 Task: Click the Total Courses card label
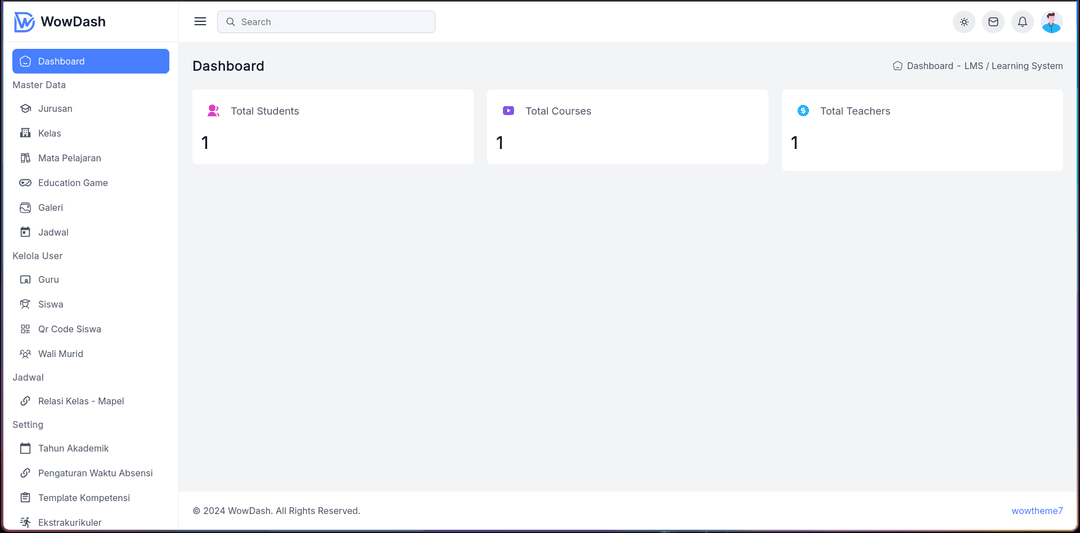pyautogui.click(x=558, y=111)
